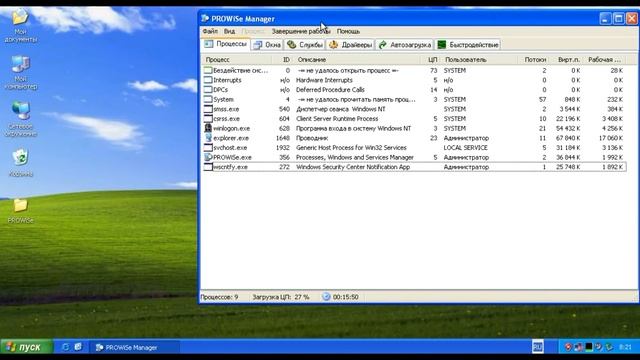Switch to the Процессы tab

click(226, 44)
